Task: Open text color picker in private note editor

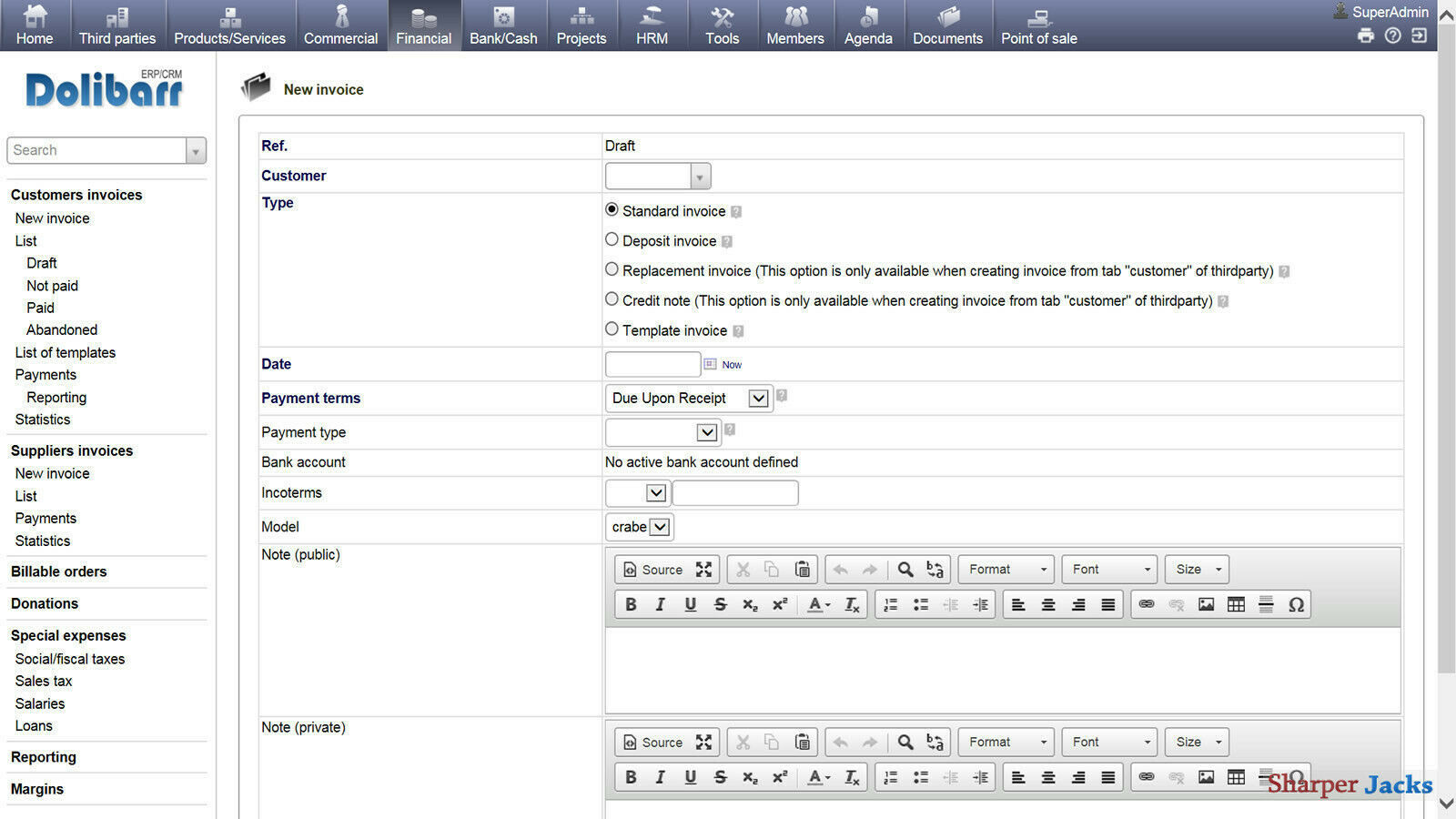Action: pos(818,777)
